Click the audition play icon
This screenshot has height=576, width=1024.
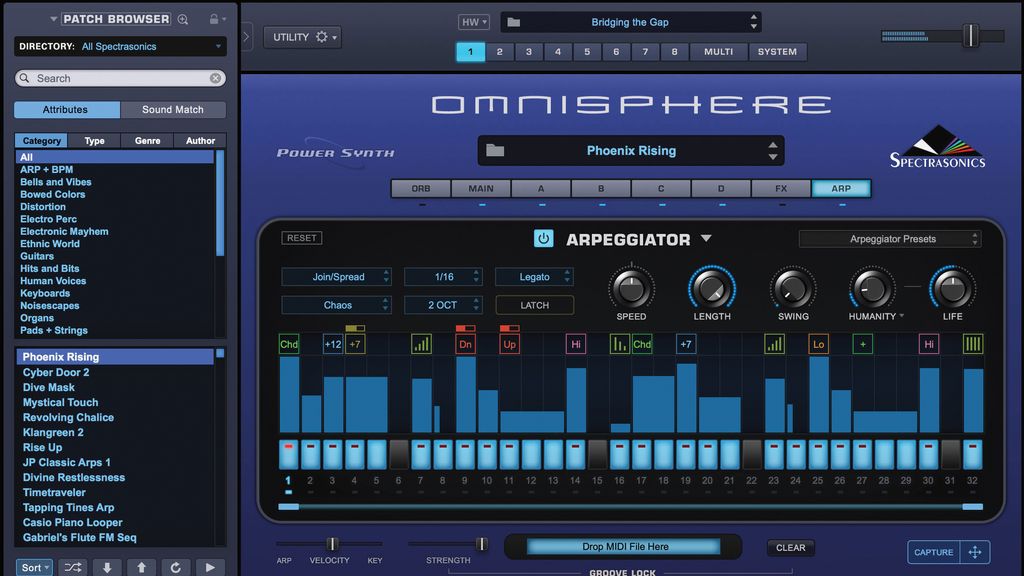[211, 567]
